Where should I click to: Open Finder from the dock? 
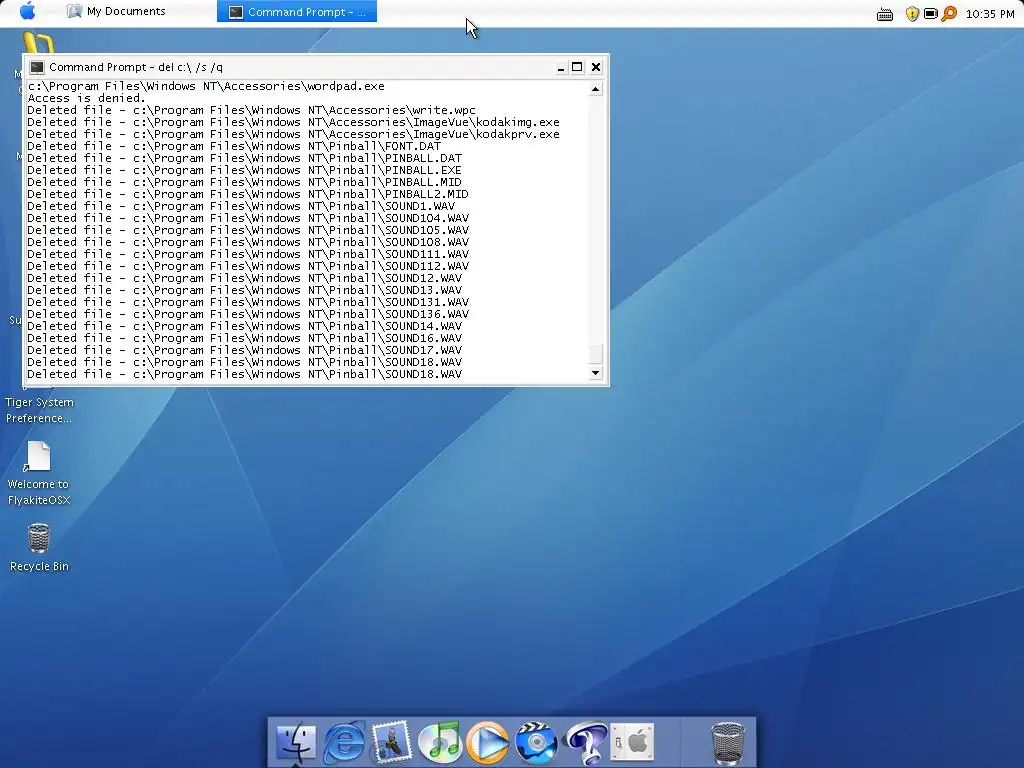pos(296,742)
